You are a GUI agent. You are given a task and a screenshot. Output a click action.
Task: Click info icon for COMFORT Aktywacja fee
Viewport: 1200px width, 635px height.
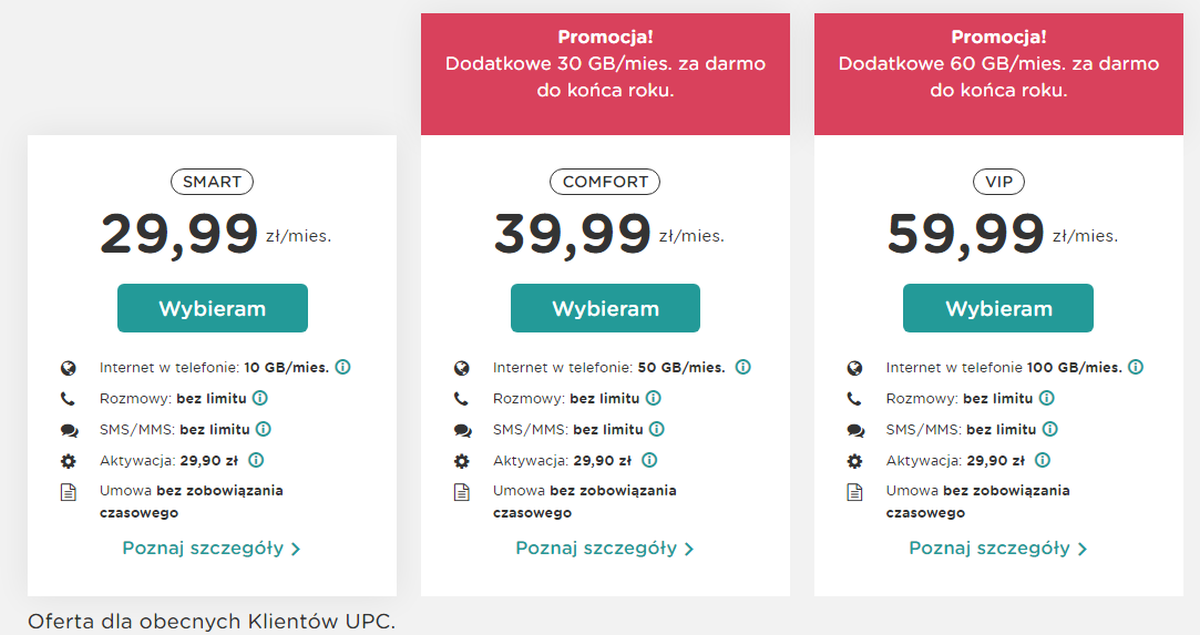[649, 461]
